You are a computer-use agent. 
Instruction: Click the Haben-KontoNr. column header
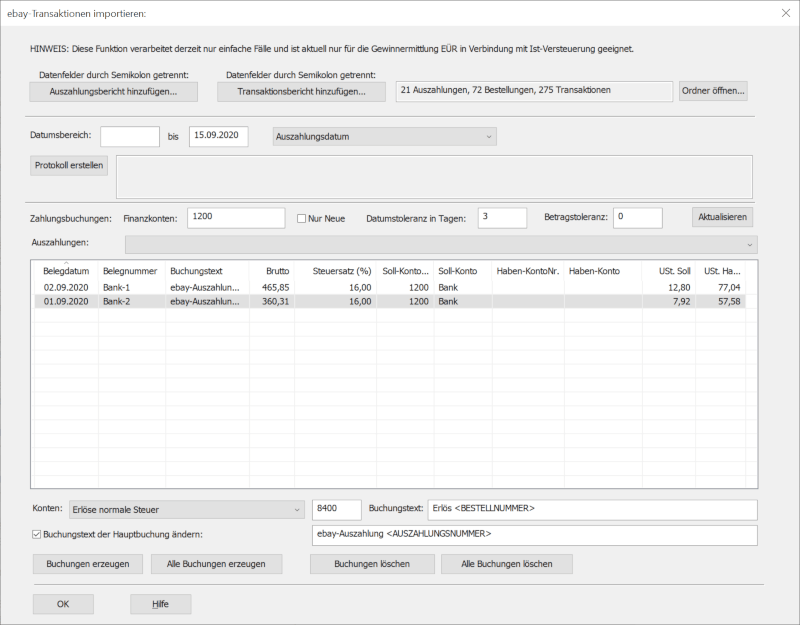point(528,271)
